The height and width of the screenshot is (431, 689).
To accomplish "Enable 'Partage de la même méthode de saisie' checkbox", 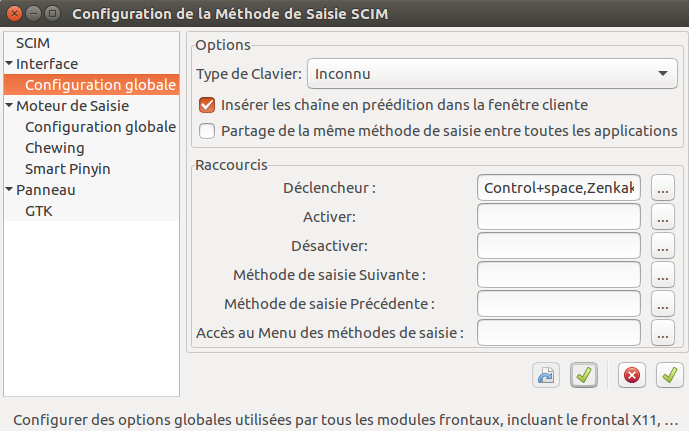I will (207, 131).
